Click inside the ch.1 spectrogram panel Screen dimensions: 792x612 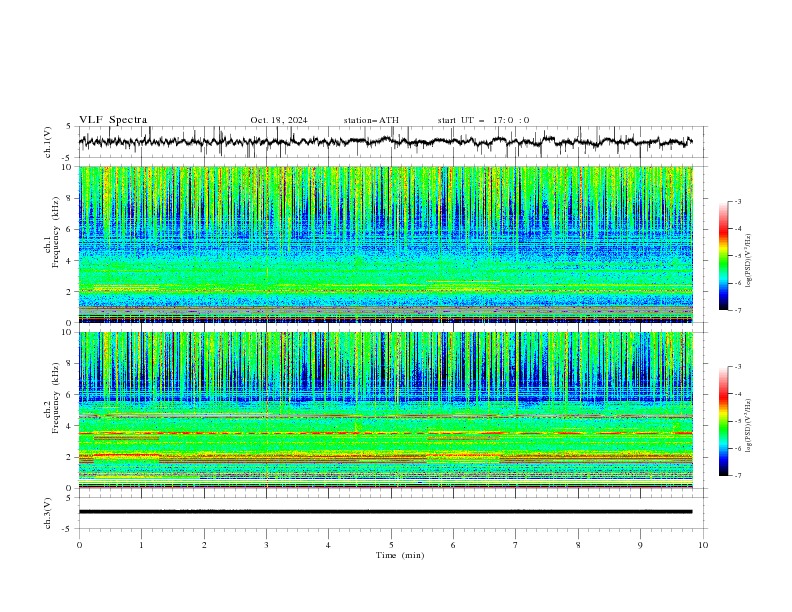click(386, 244)
